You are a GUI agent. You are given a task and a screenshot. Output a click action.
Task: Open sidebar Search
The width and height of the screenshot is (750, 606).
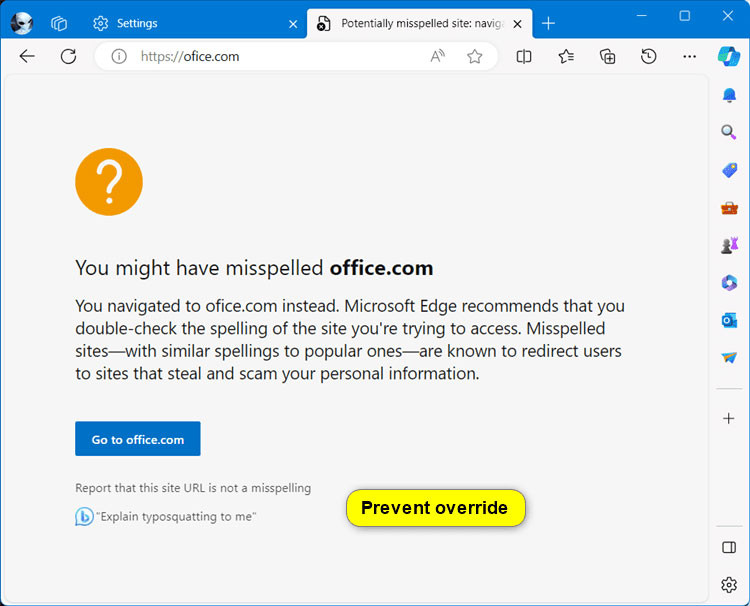tap(729, 132)
